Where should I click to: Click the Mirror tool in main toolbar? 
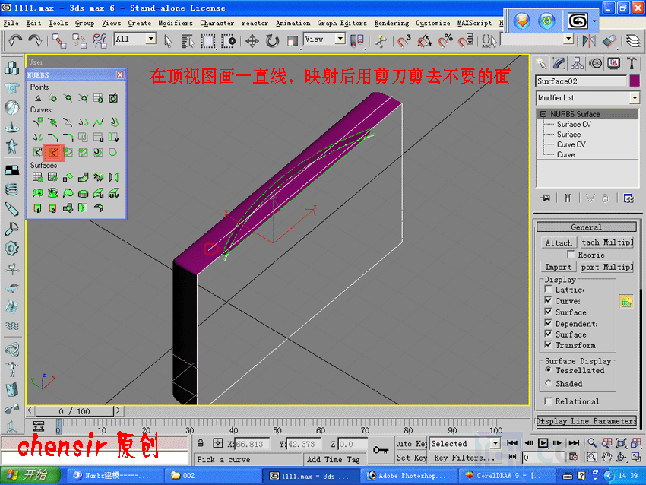[x=590, y=40]
